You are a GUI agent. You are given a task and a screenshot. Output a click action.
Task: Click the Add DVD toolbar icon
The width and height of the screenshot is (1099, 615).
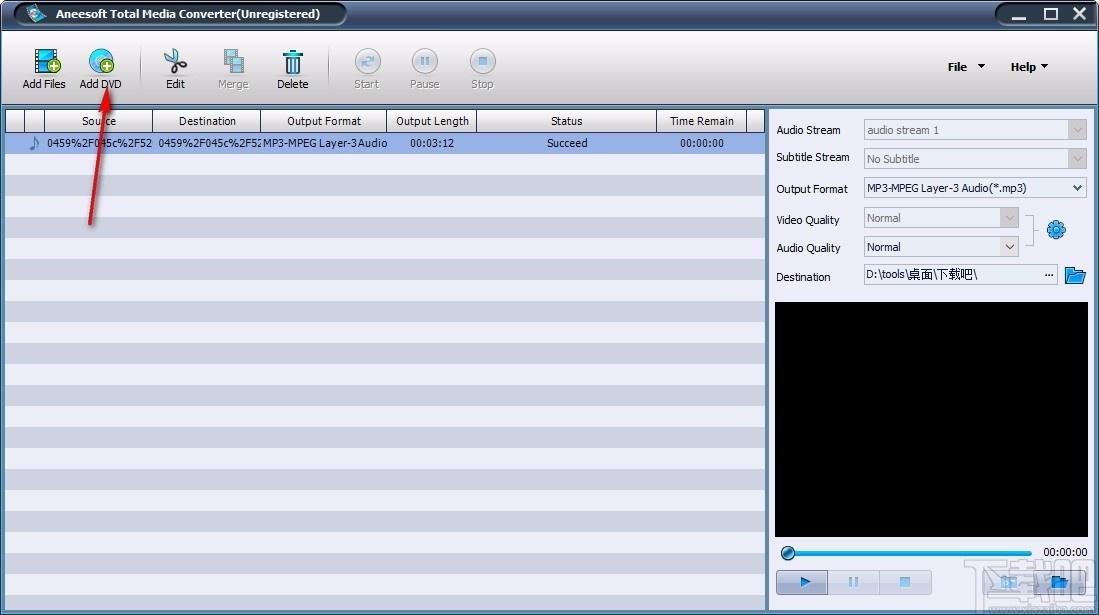coord(102,62)
